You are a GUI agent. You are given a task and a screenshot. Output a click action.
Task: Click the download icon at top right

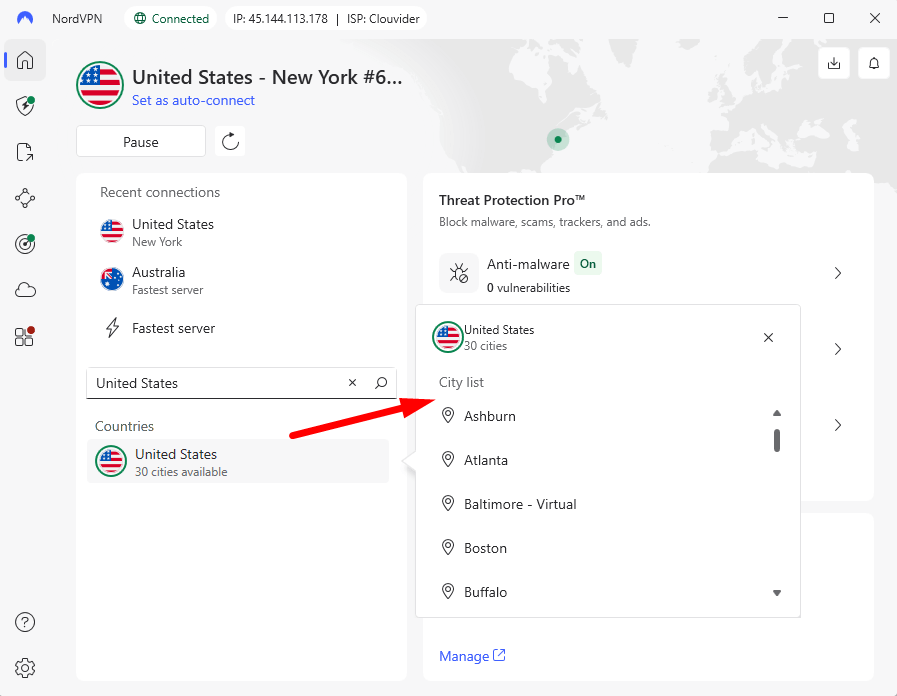(834, 62)
